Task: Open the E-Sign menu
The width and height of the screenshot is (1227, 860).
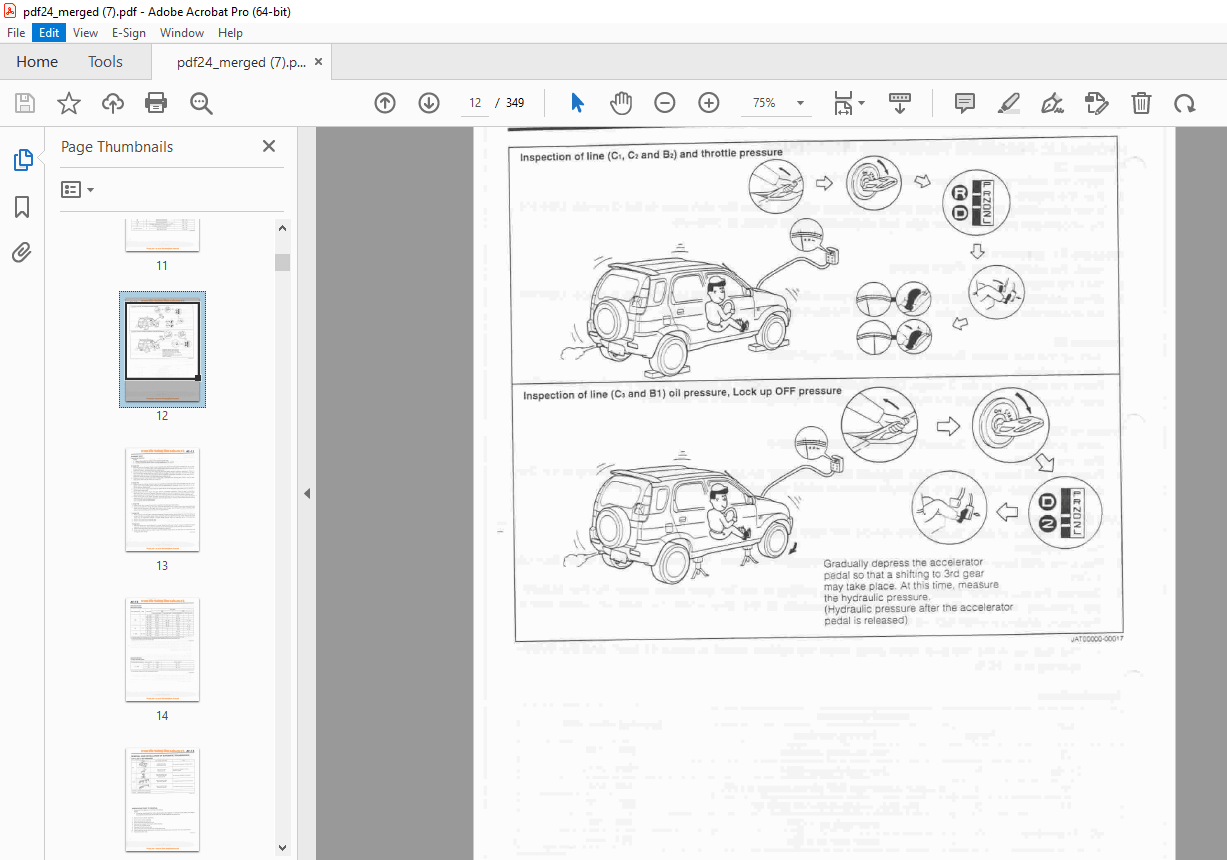Action: 128,32
